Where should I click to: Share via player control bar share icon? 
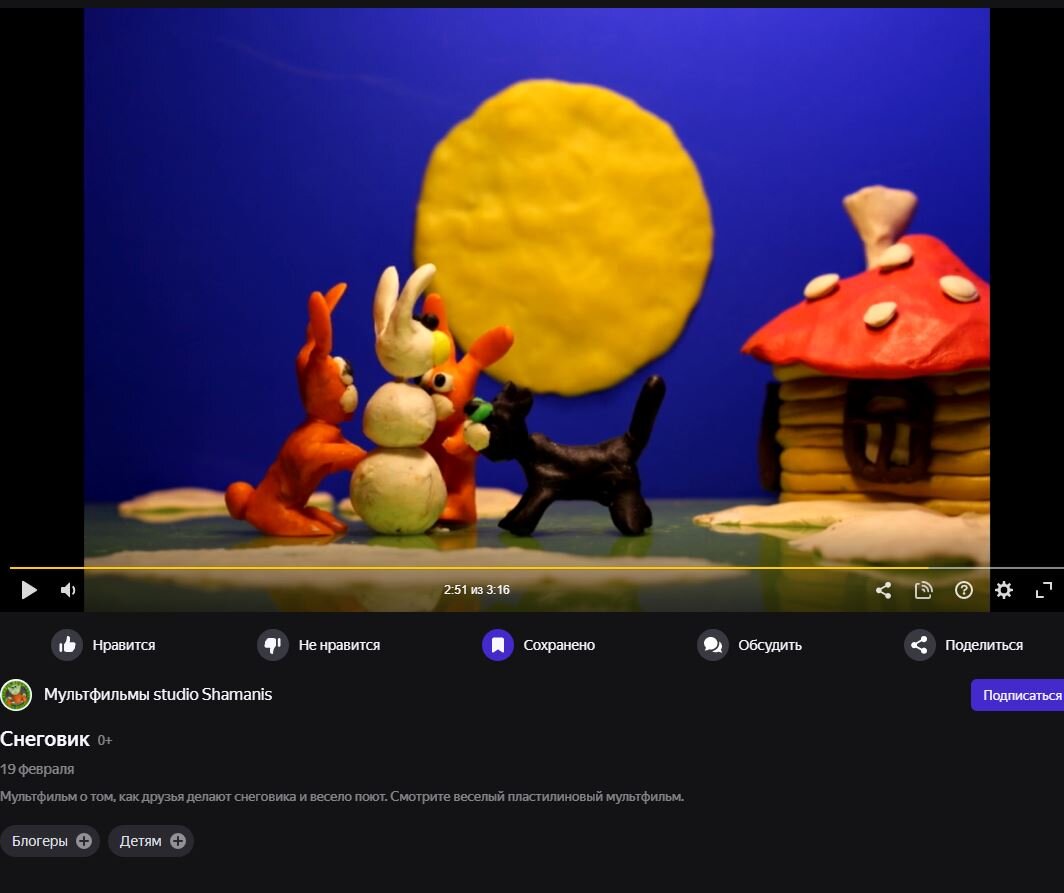(884, 590)
